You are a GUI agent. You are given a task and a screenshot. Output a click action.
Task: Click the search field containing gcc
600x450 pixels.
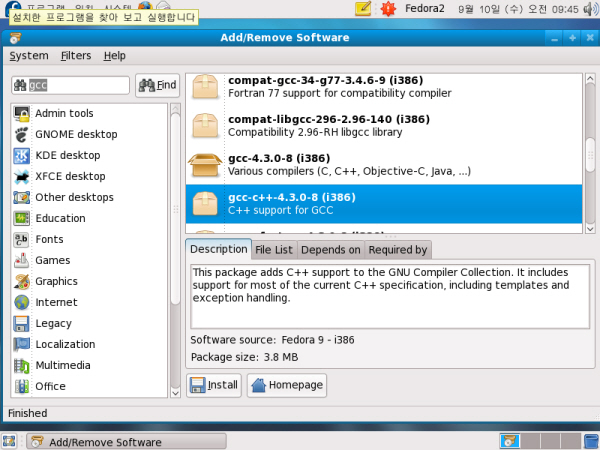[70, 85]
